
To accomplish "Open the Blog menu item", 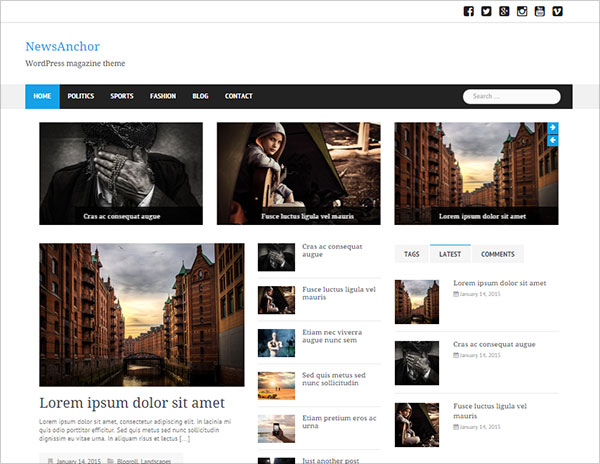I will 200,96.
